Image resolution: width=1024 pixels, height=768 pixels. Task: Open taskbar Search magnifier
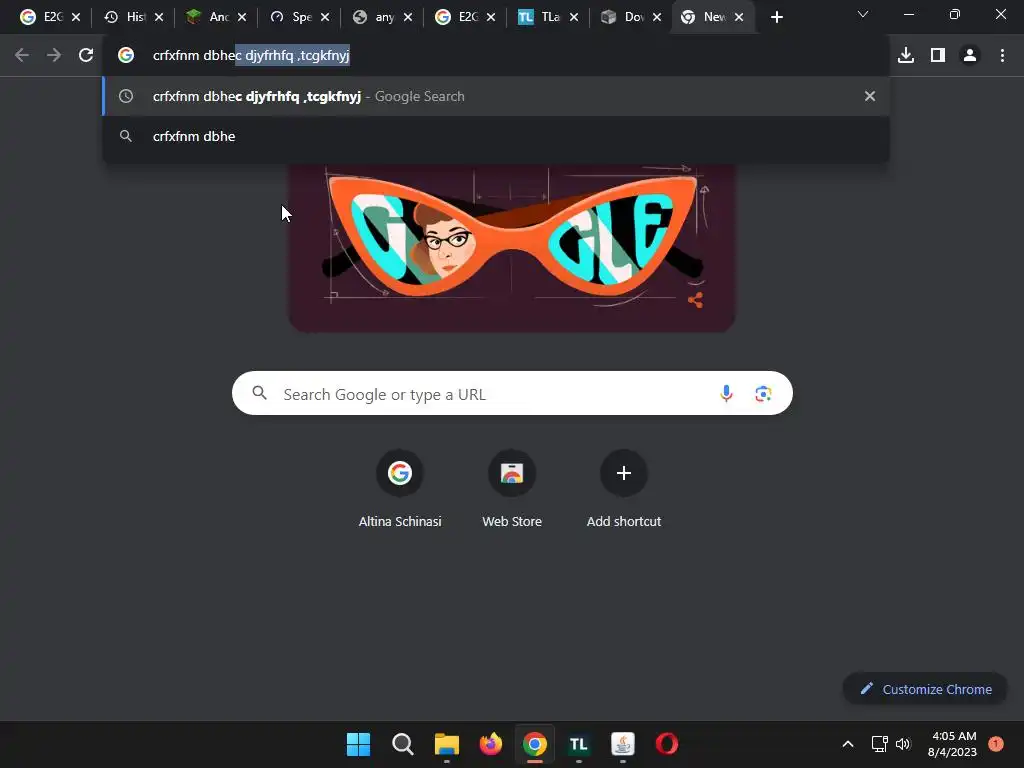click(402, 744)
